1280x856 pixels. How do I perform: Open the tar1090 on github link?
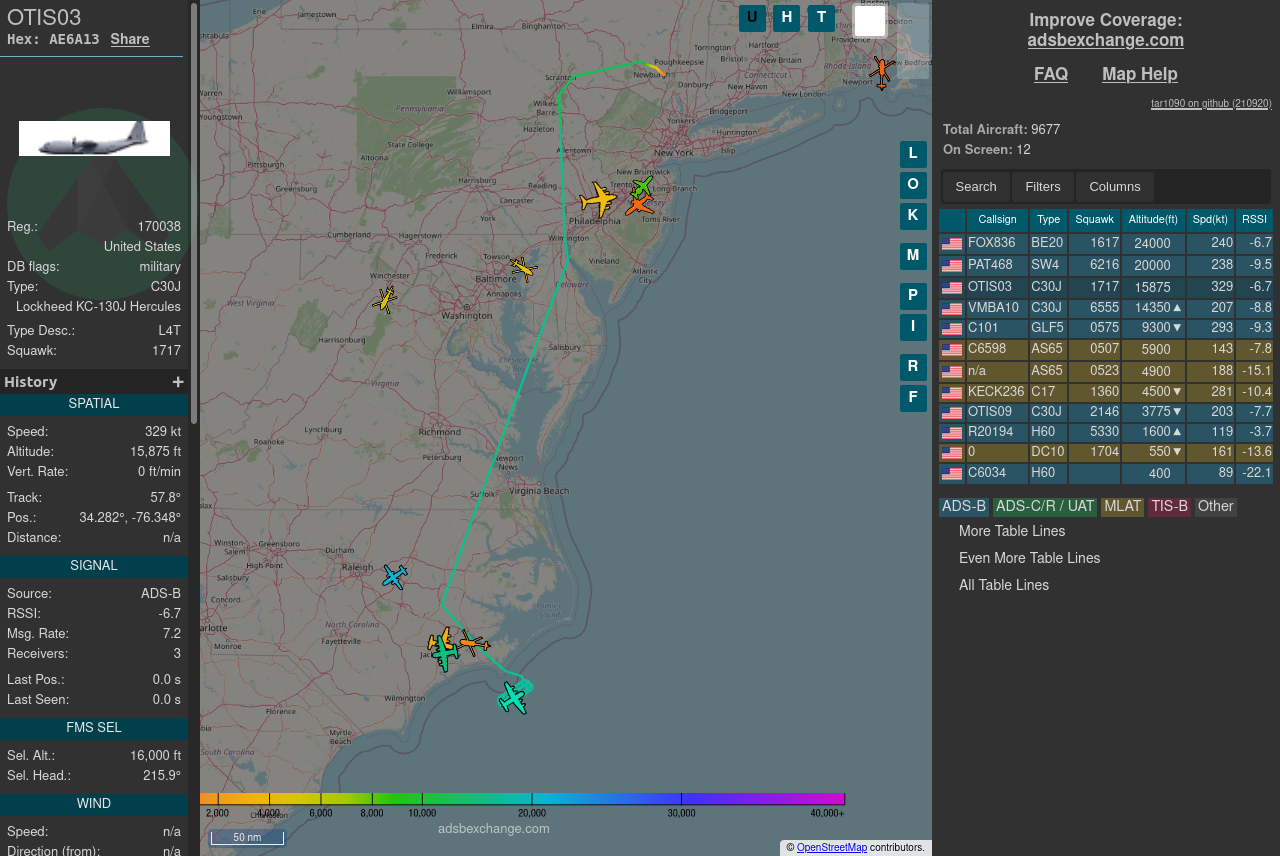pyautogui.click(x=1211, y=103)
